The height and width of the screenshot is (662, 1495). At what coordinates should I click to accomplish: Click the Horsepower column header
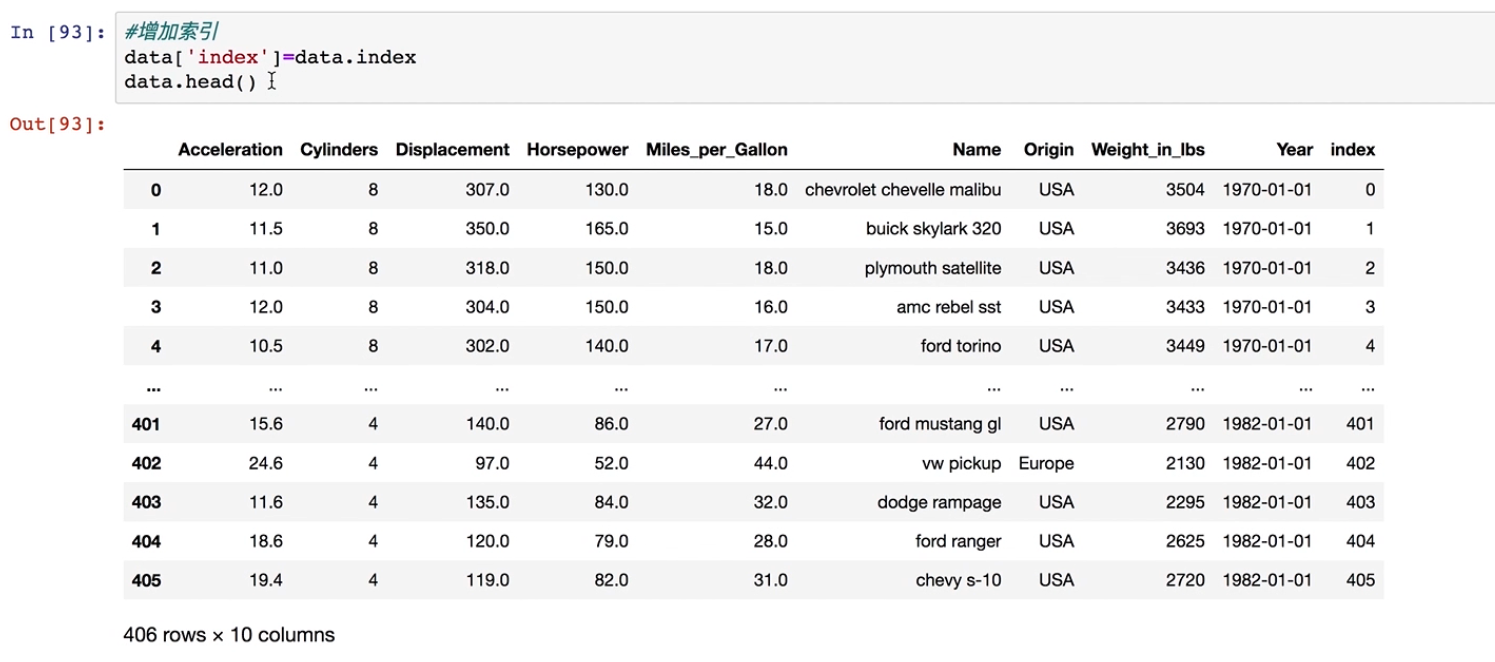[x=577, y=150]
